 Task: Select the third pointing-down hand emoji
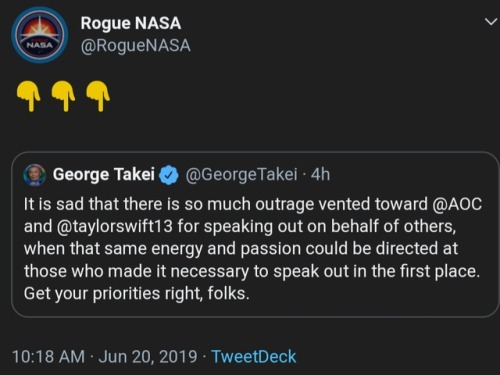tap(98, 96)
